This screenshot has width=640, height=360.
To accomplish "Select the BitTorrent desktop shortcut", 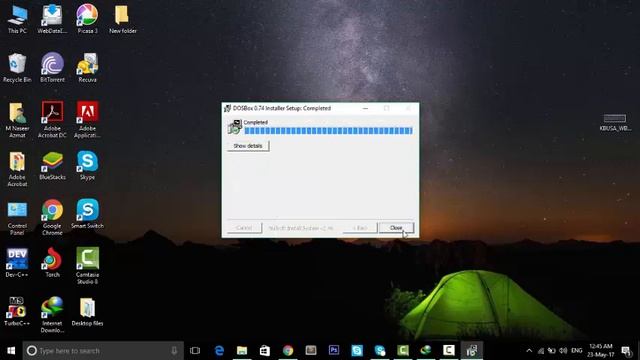I will click(52, 68).
